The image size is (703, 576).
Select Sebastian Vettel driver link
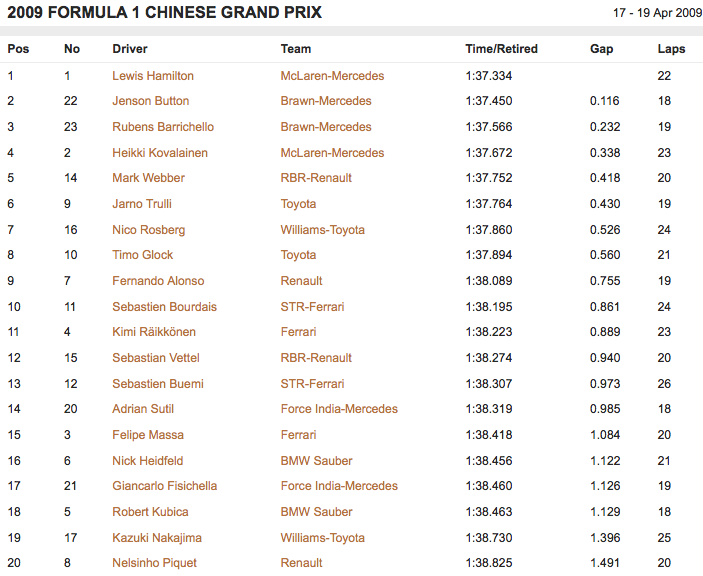pos(156,358)
